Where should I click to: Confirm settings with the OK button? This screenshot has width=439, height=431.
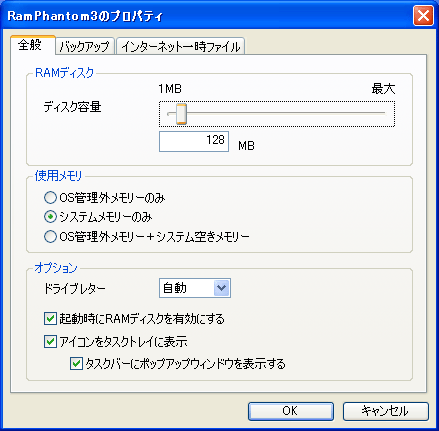coord(291,411)
